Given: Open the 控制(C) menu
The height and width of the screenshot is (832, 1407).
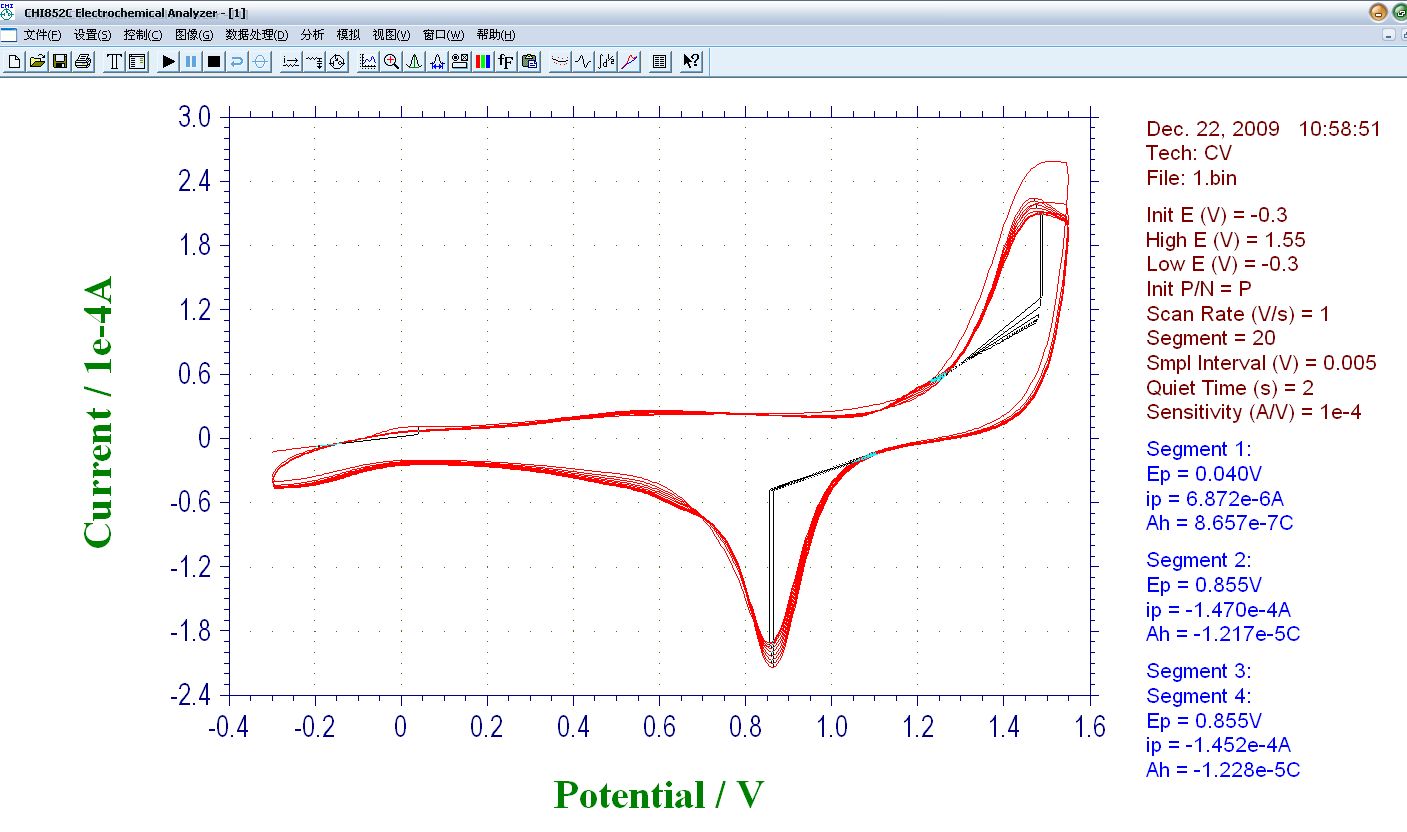Looking at the screenshot, I should point(143,35).
